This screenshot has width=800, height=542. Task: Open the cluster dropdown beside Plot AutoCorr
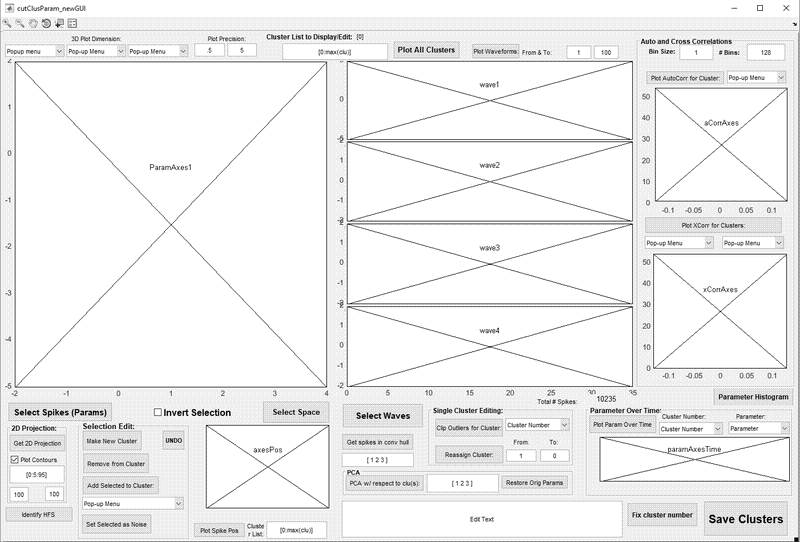pyautogui.click(x=756, y=78)
